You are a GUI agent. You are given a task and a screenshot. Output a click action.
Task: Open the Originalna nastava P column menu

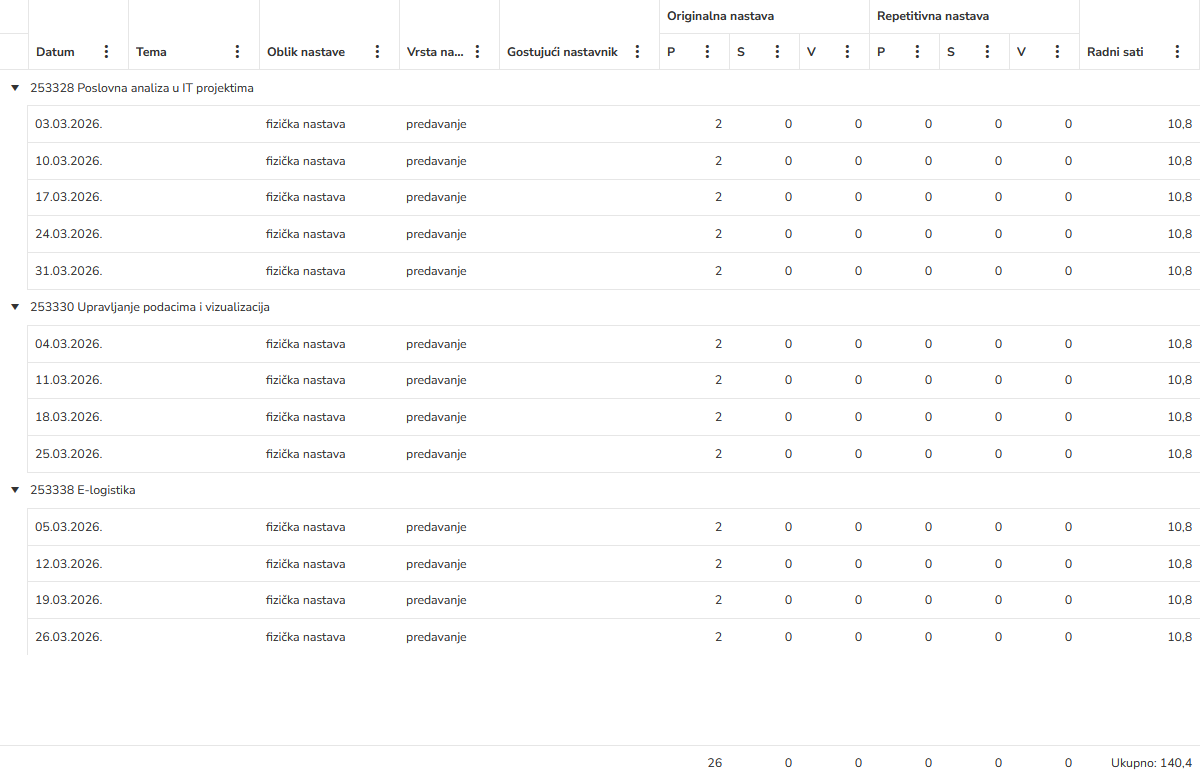click(707, 52)
